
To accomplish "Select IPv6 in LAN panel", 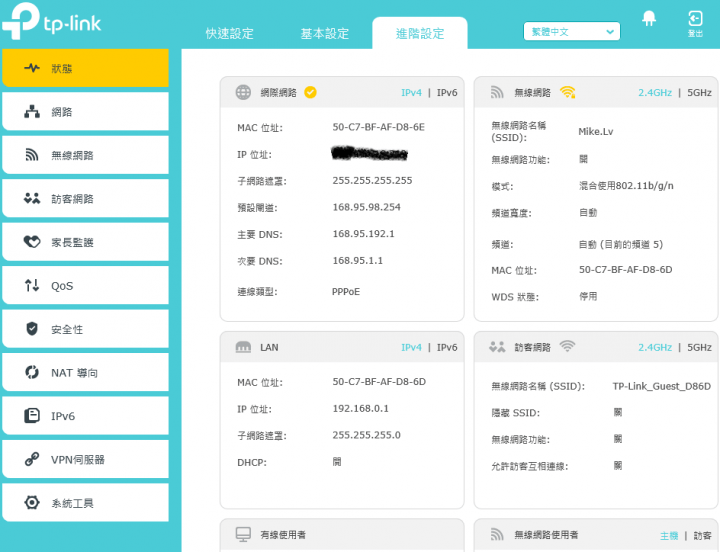I will coord(447,348).
